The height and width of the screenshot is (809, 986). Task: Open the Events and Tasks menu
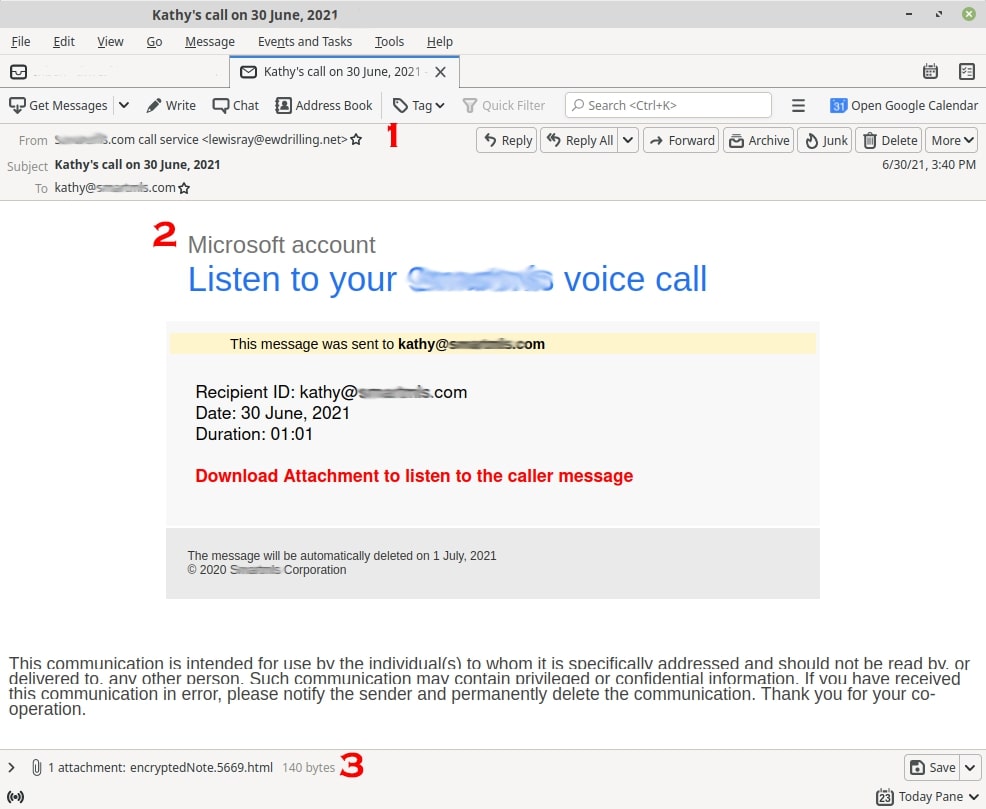coord(304,41)
